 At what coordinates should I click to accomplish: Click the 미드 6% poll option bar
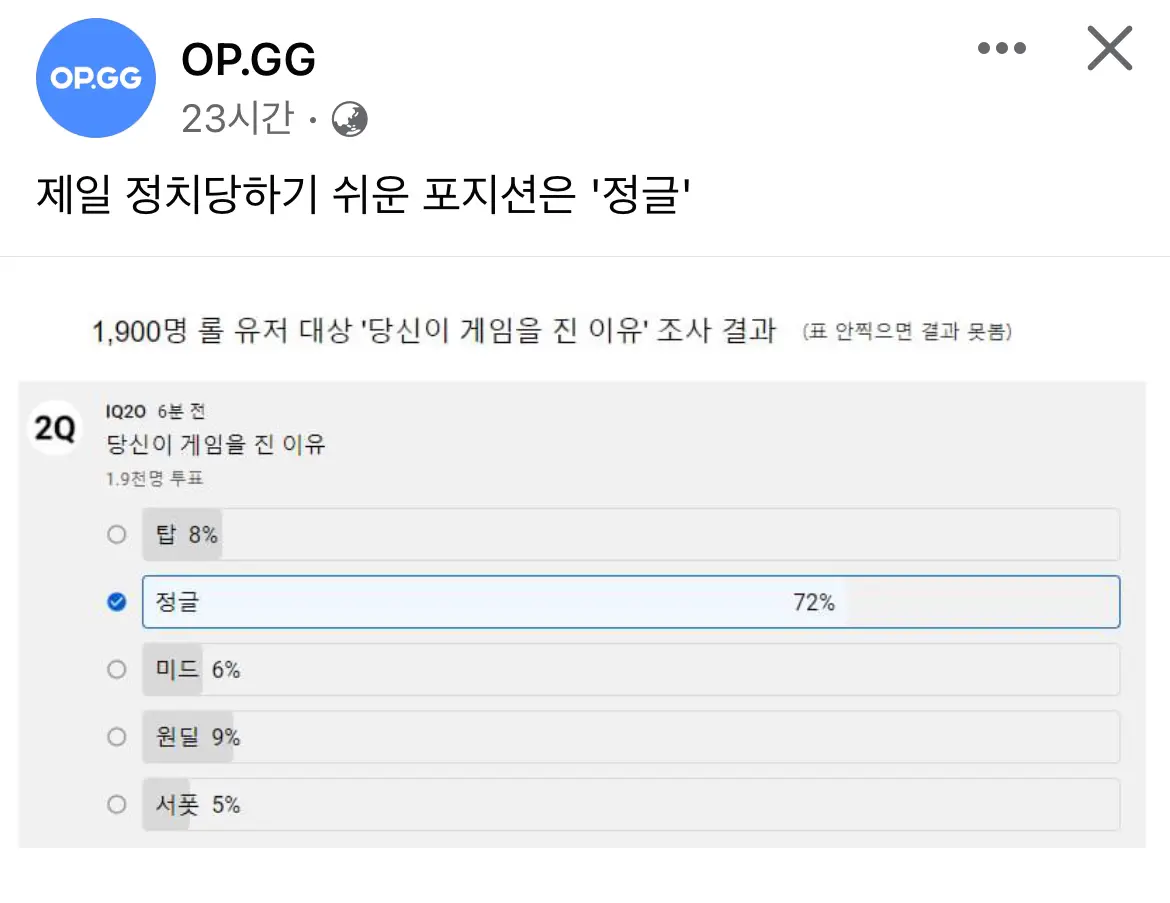click(x=631, y=669)
